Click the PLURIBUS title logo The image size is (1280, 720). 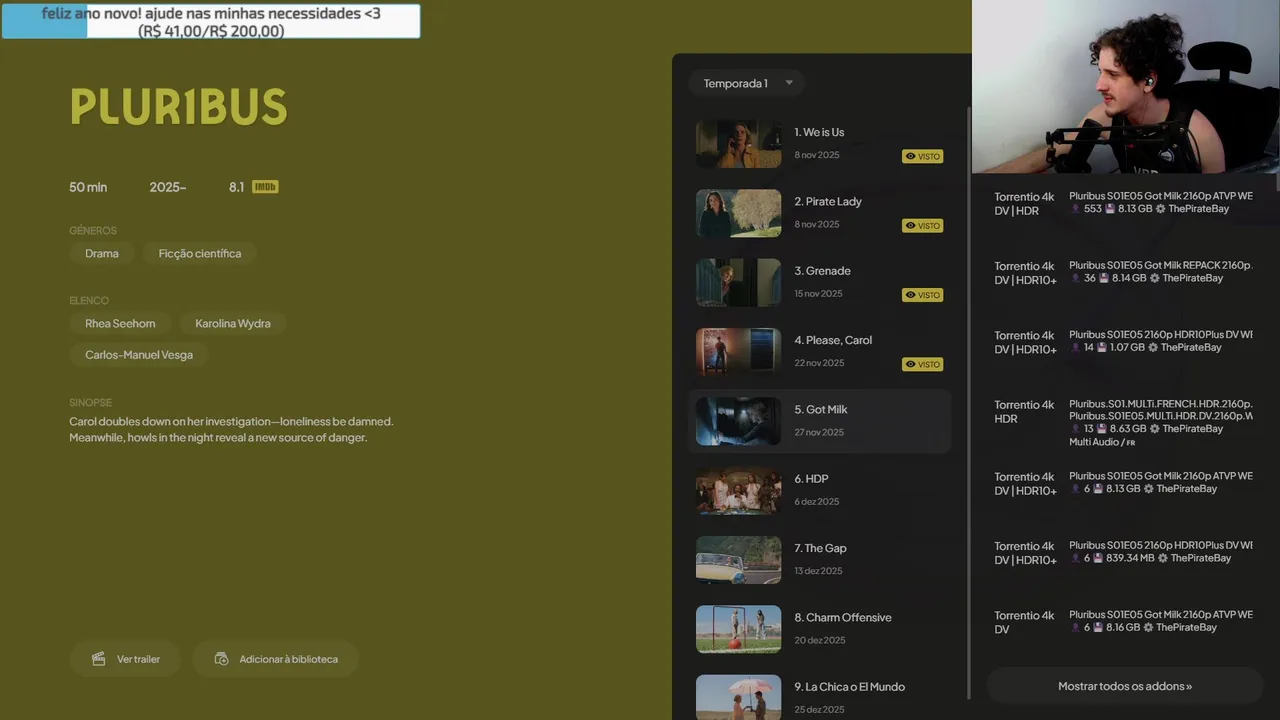tap(179, 107)
